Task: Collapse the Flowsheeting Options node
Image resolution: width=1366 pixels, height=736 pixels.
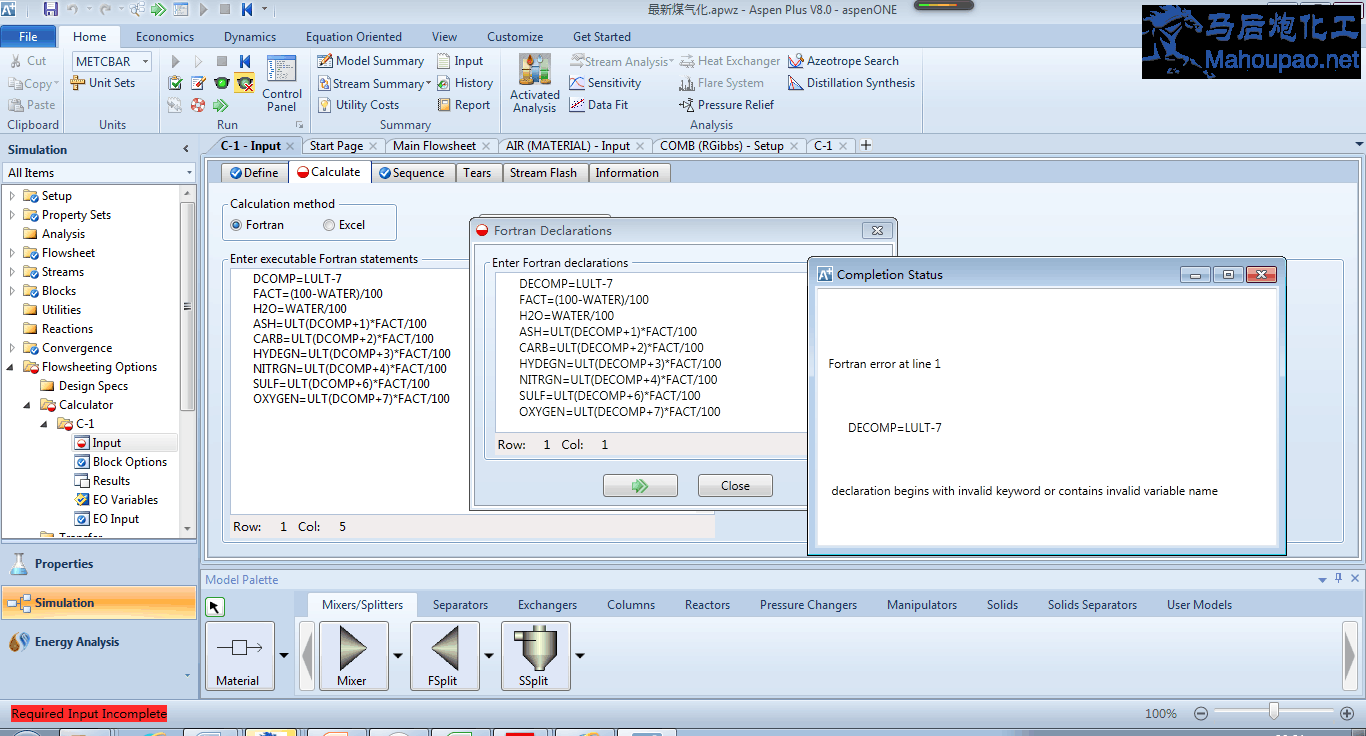Action: [12, 367]
